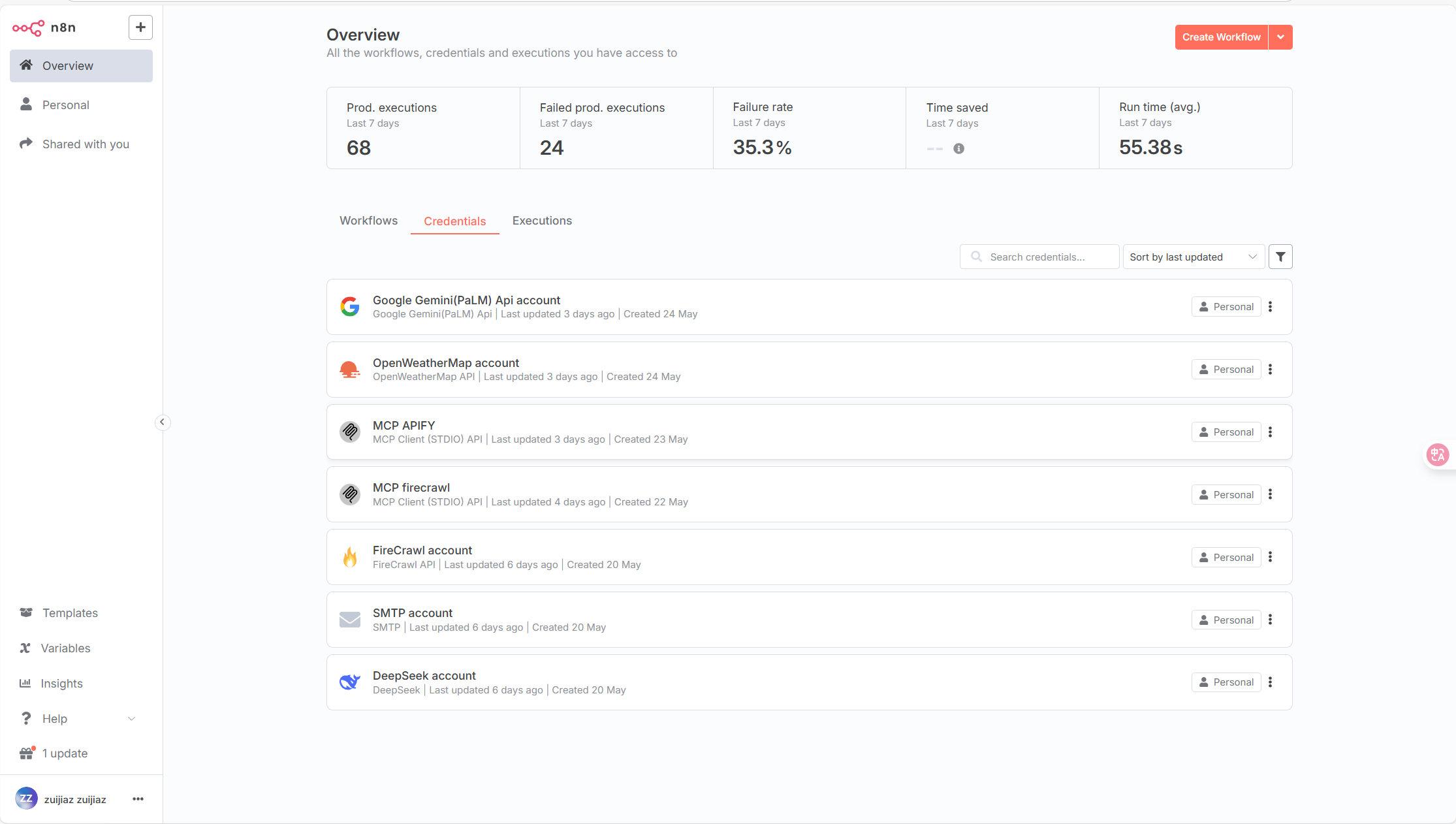Click Time saved info icon

pyautogui.click(x=958, y=148)
